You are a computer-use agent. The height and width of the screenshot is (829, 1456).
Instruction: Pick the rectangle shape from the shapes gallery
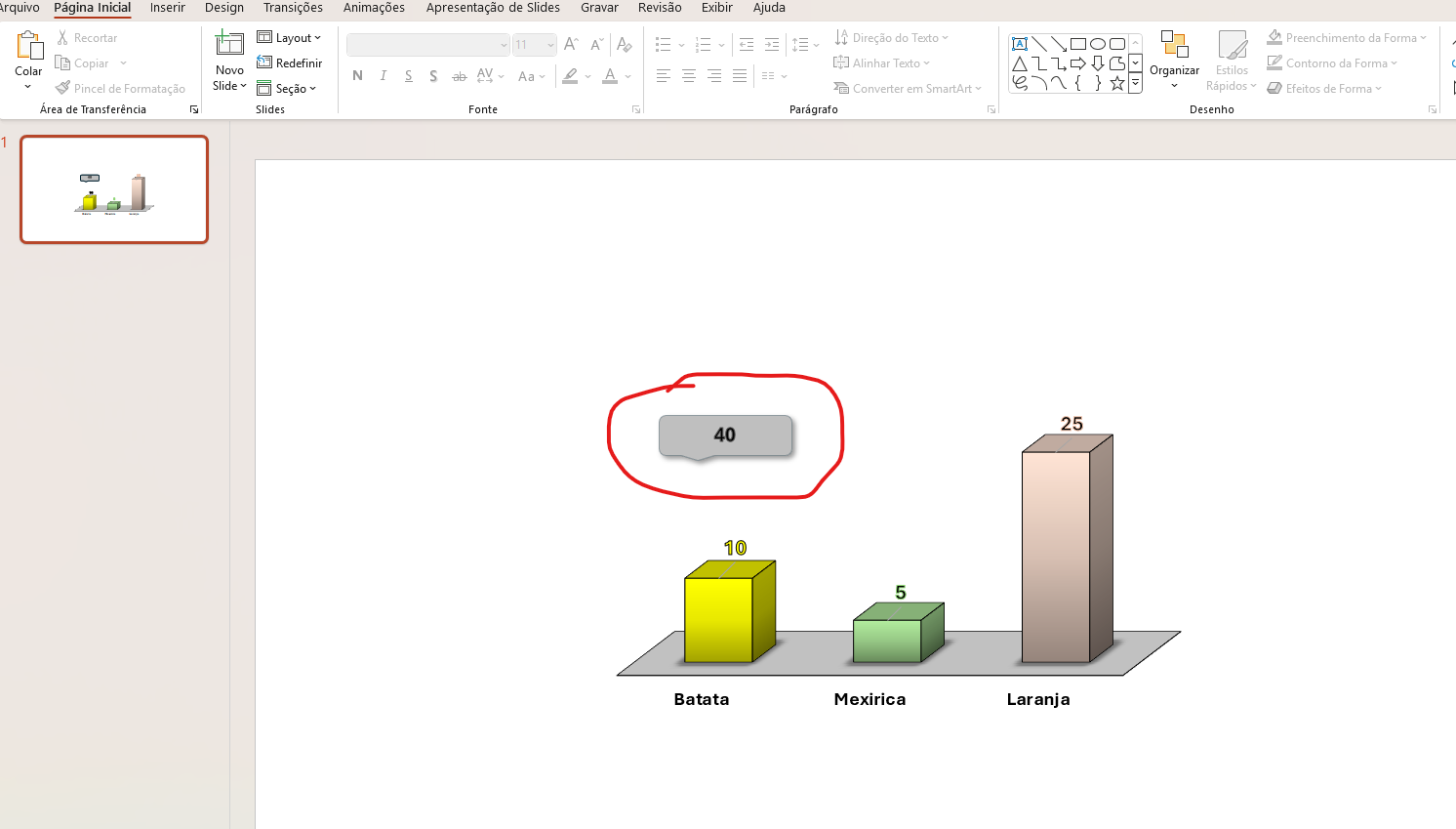point(1078,44)
